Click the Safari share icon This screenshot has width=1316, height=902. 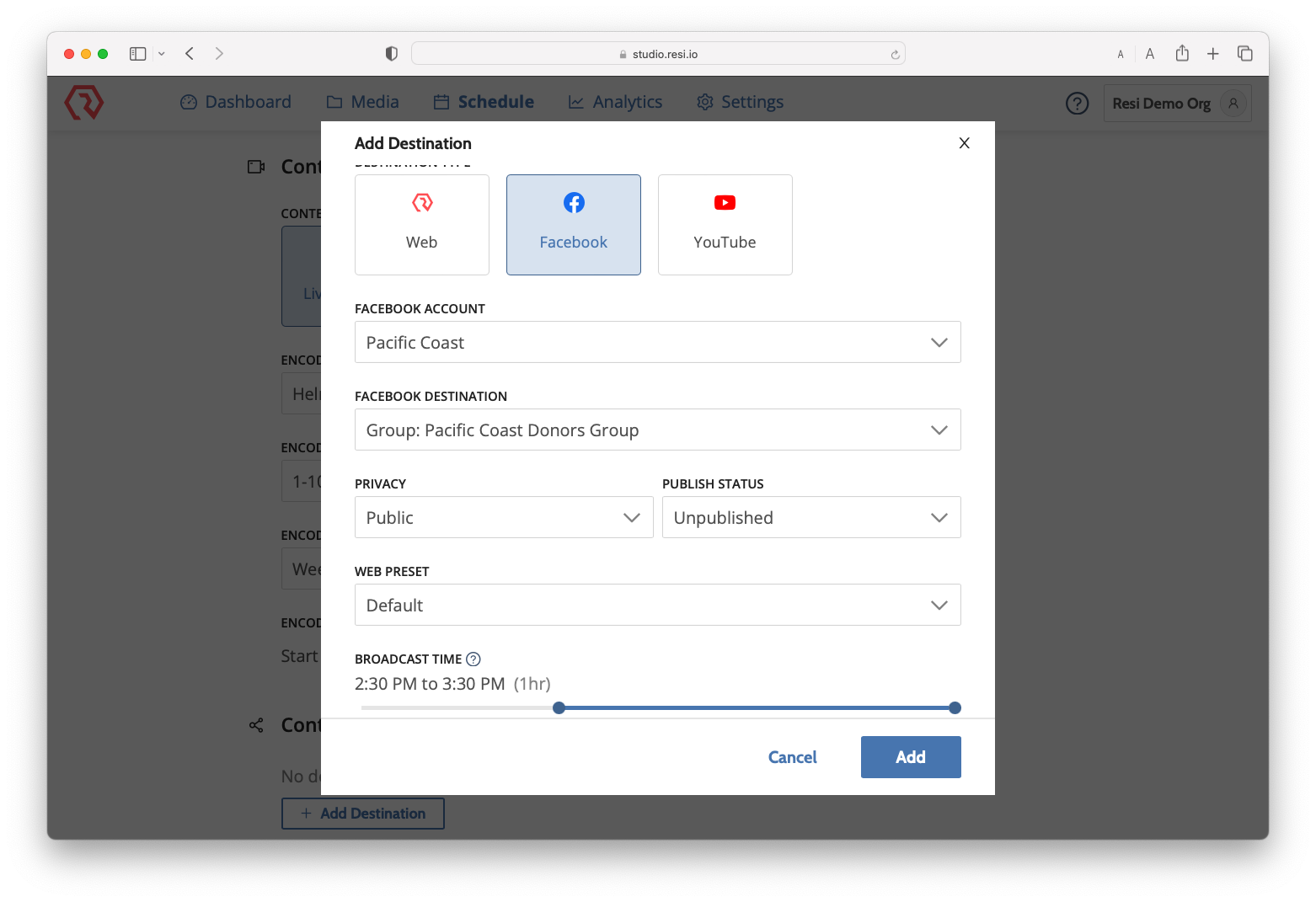tap(1182, 54)
